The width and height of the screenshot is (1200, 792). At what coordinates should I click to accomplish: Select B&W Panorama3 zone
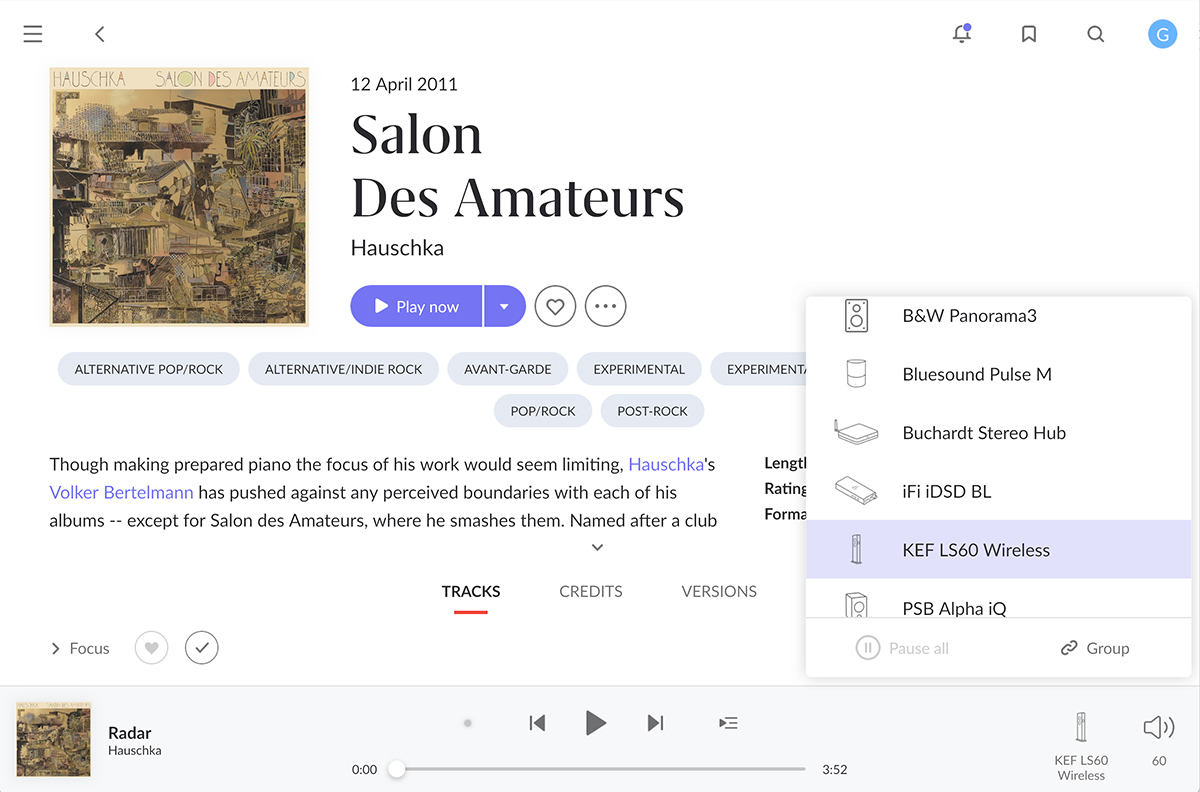point(998,316)
